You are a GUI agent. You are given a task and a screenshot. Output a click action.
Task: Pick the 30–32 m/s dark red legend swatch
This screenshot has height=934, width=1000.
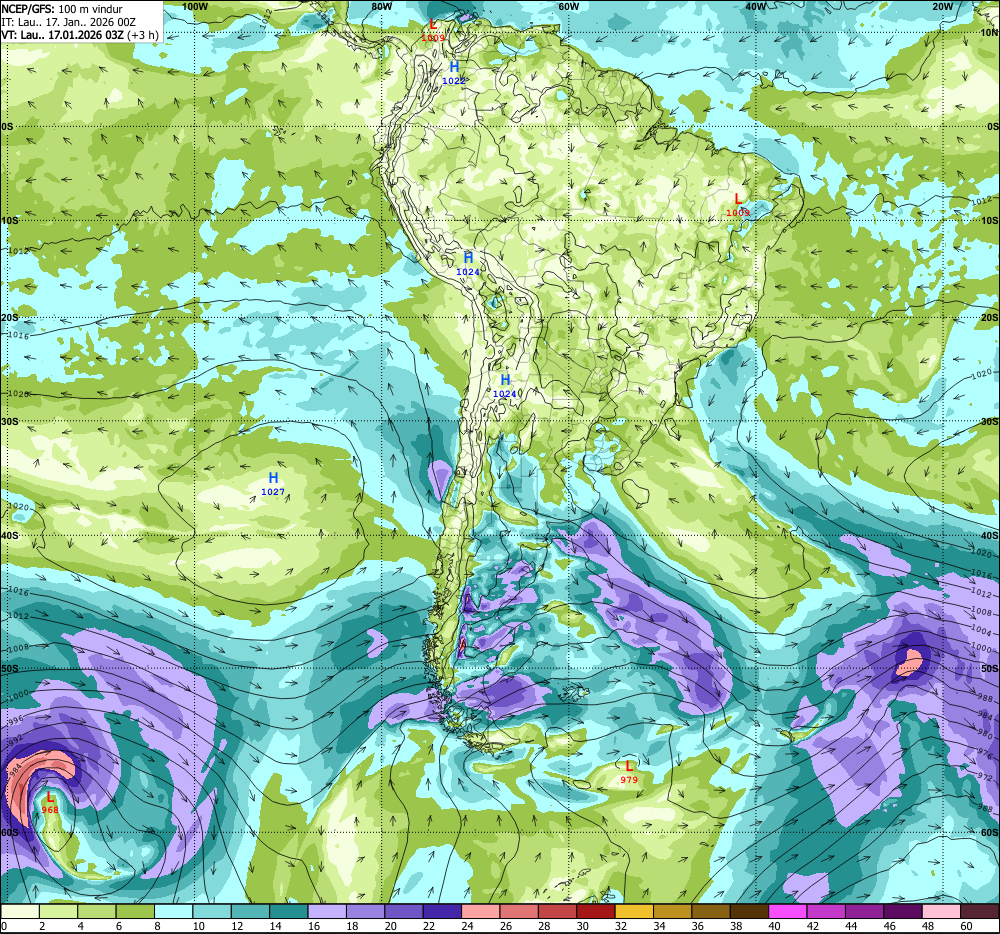[x=596, y=912]
